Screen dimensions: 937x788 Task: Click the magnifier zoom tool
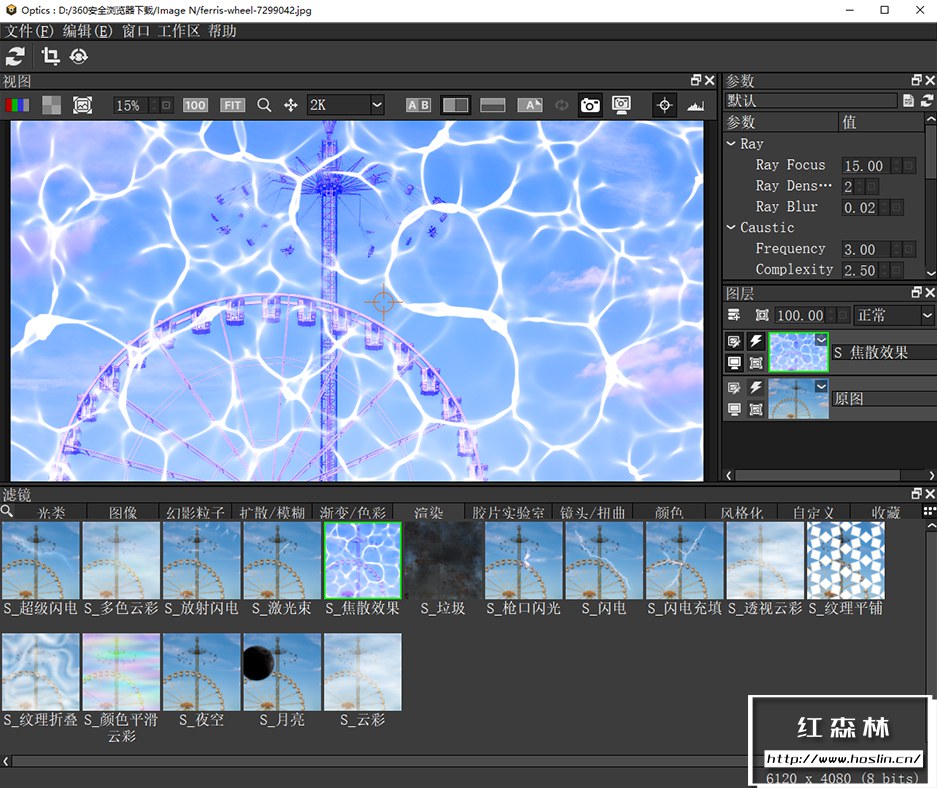[264, 105]
